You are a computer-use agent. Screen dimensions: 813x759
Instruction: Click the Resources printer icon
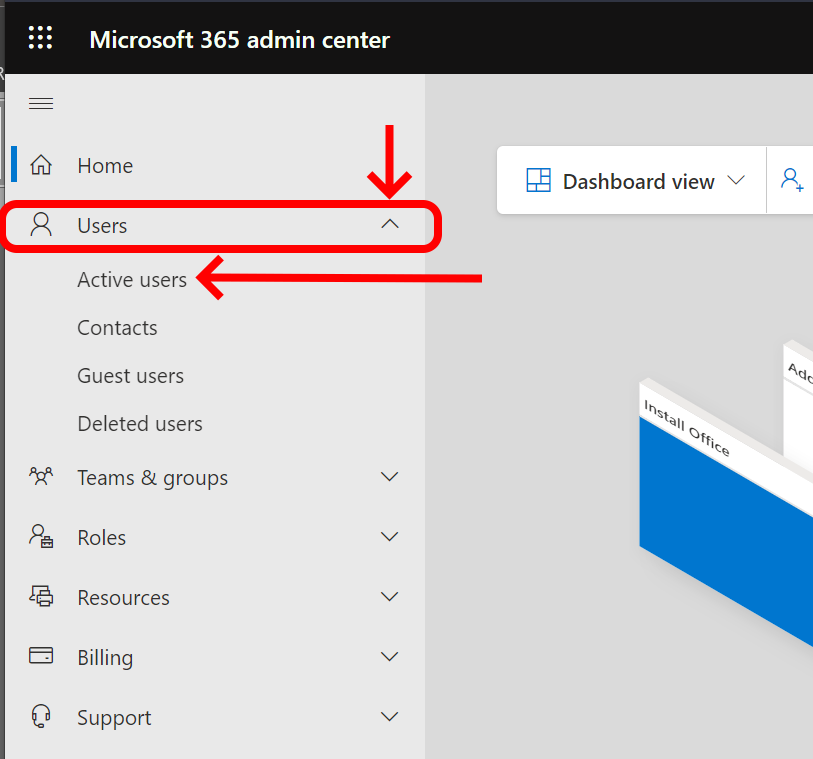pyautogui.click(x=41, y=597)
